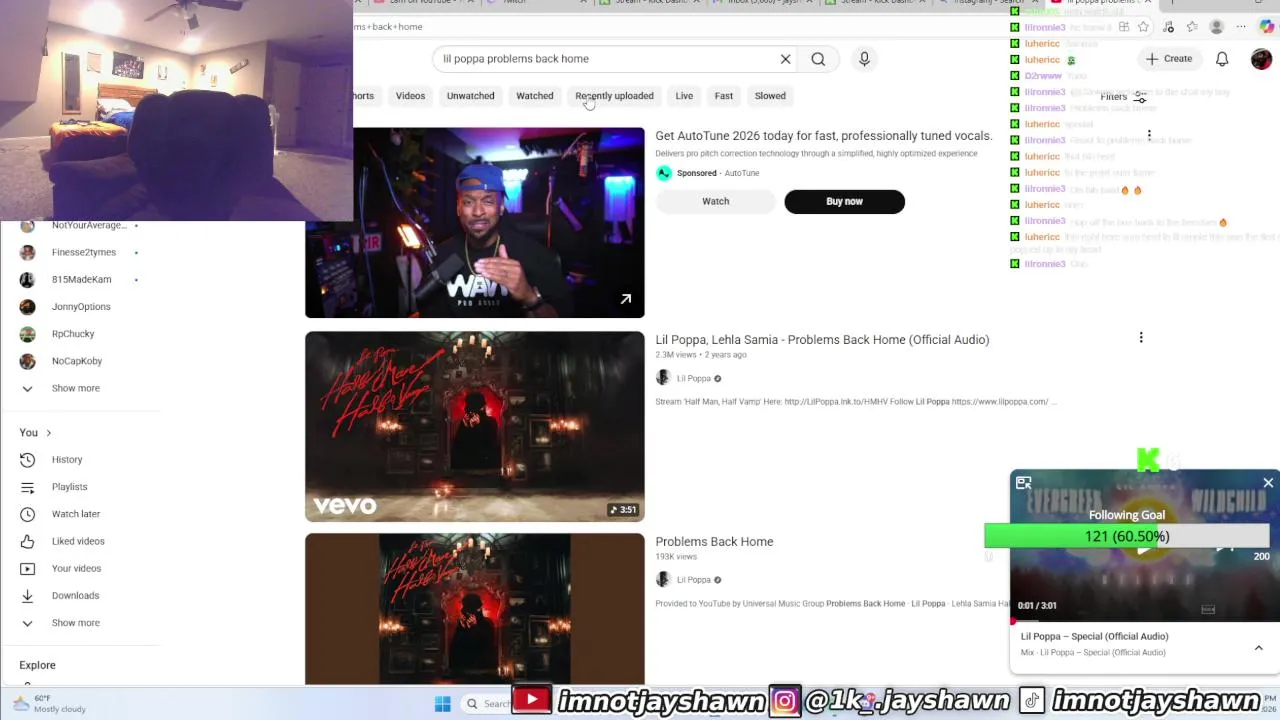
Task: Start voice search with the microphone
Action: pyautogui.click(x=865, y=59)
